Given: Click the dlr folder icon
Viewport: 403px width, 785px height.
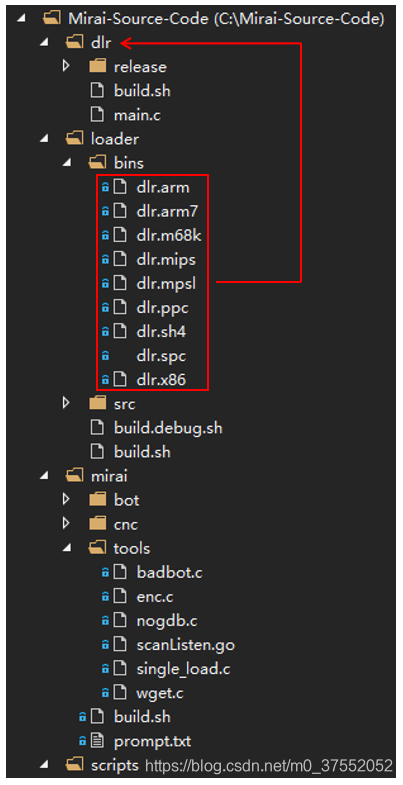Looking at the screenshot, I should click(75, 43).
